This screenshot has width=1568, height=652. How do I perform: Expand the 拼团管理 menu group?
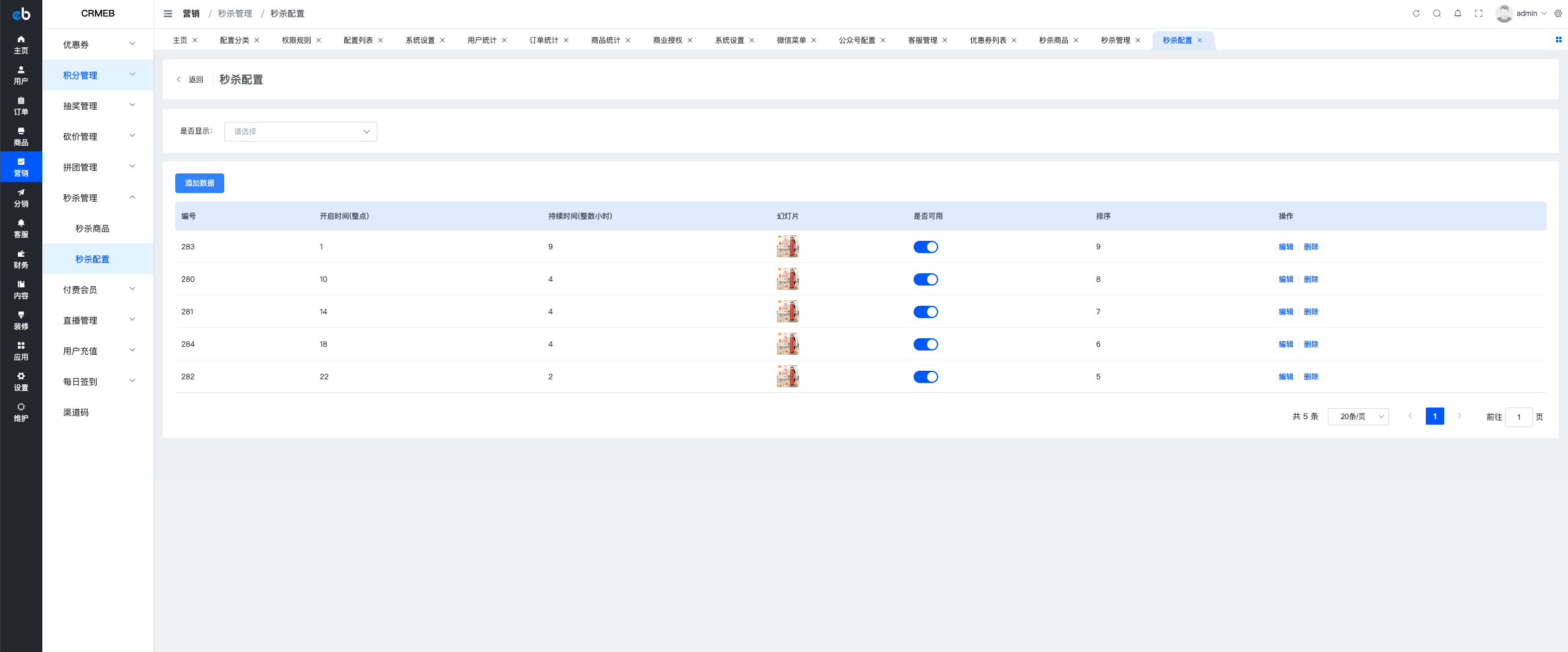pyautogui.click(x=98, y=167)
